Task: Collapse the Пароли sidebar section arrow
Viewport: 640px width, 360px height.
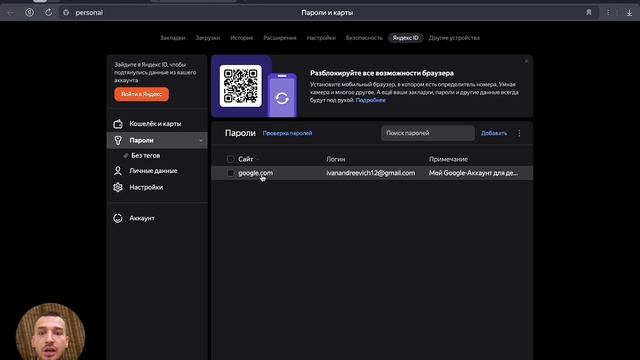Action: 201,140
